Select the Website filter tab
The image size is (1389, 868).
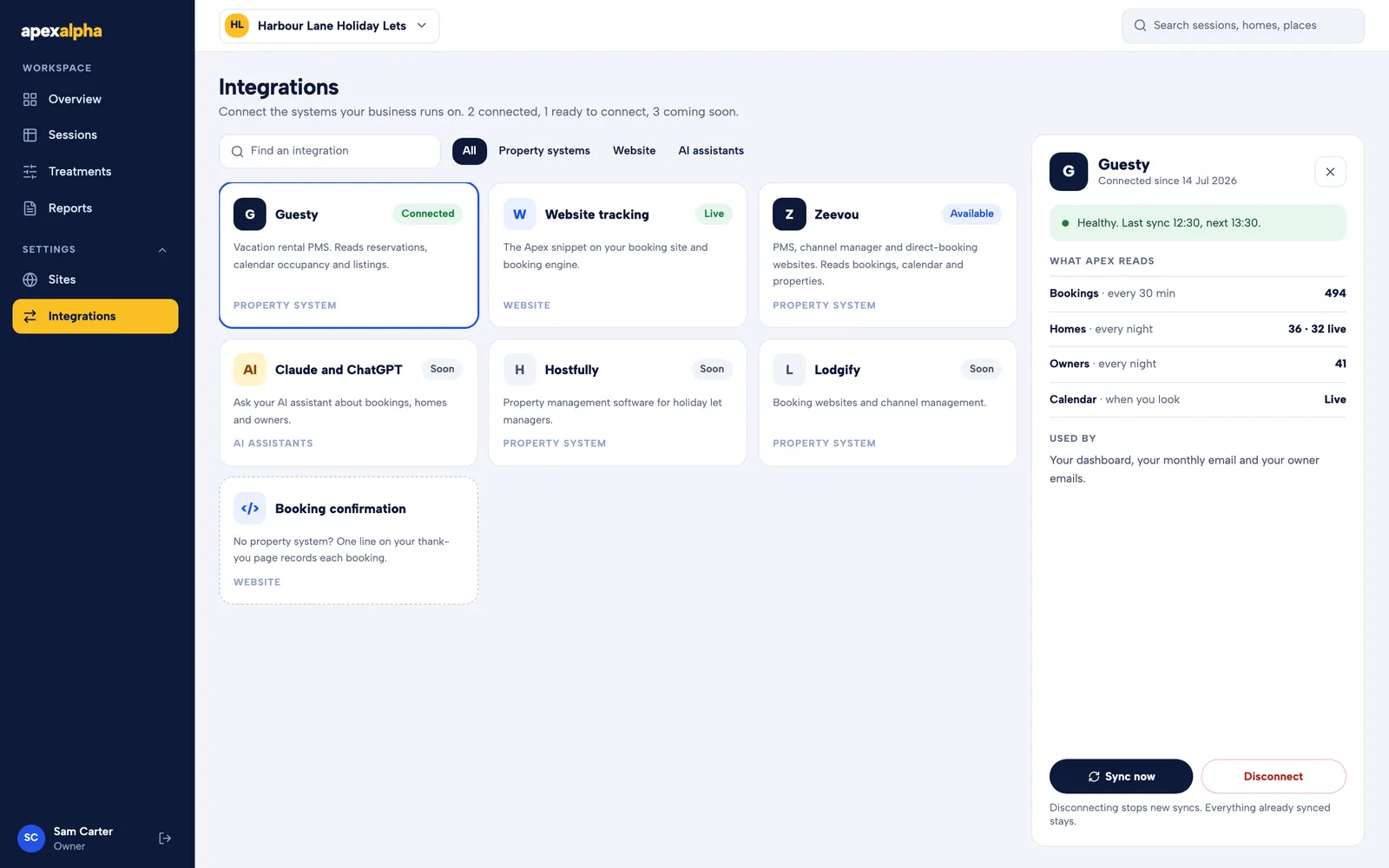(635, 151)
